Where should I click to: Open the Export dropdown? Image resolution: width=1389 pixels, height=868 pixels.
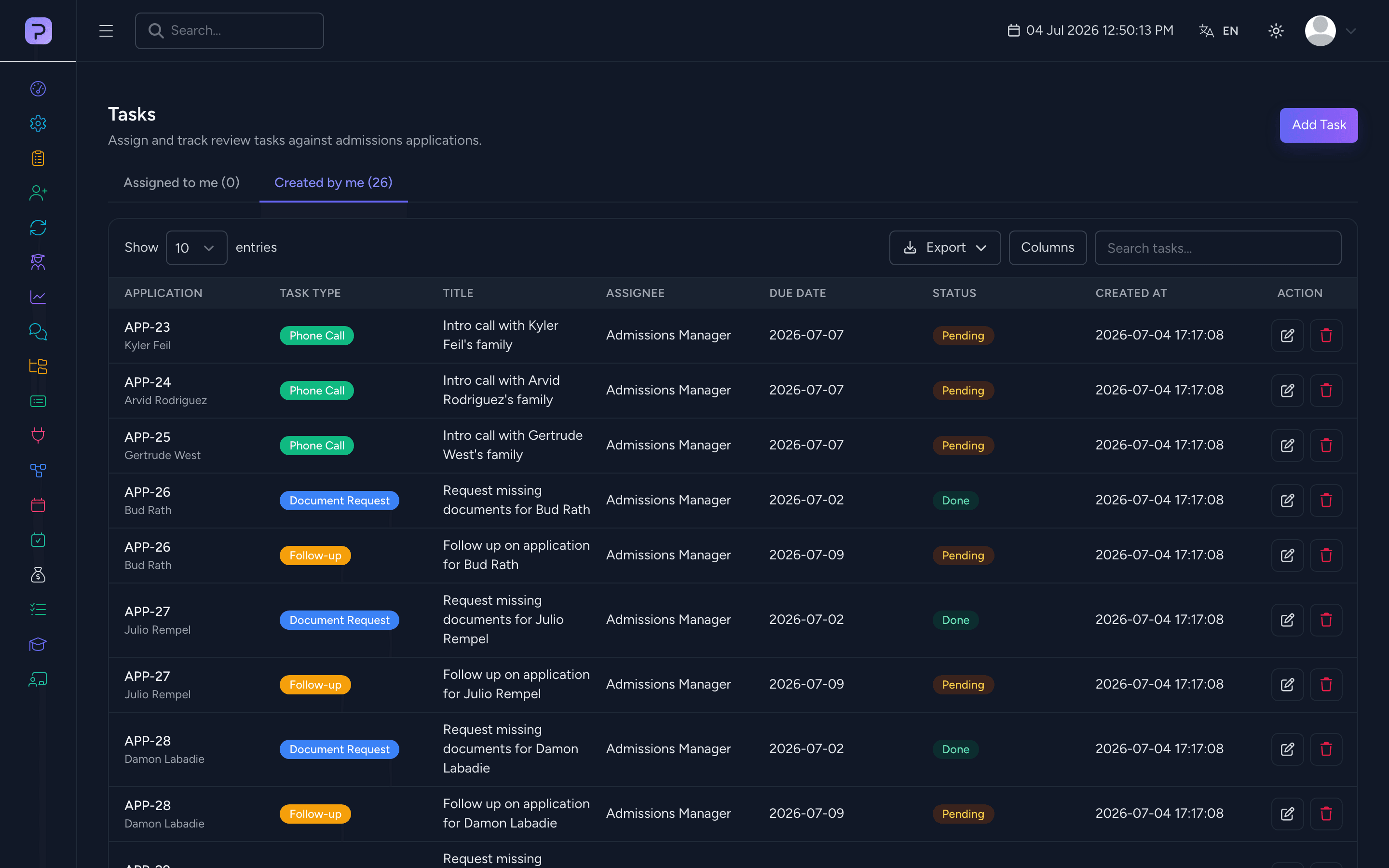(x=945, y=248)
